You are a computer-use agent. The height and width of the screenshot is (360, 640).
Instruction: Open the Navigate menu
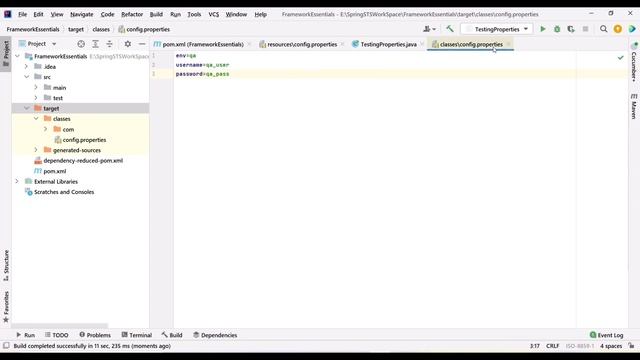click(x=82, y=14)
